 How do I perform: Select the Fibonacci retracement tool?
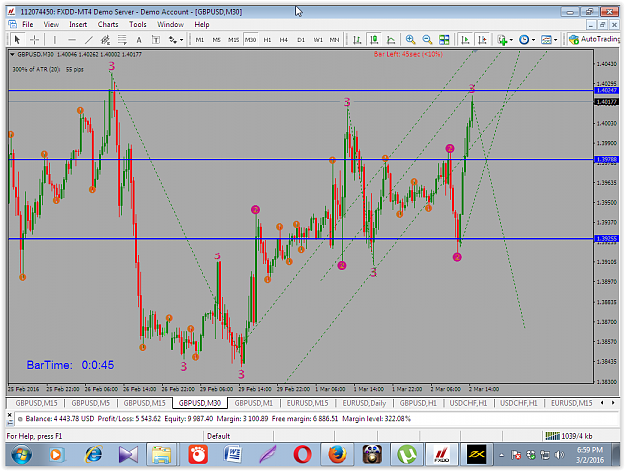point(122,39)
